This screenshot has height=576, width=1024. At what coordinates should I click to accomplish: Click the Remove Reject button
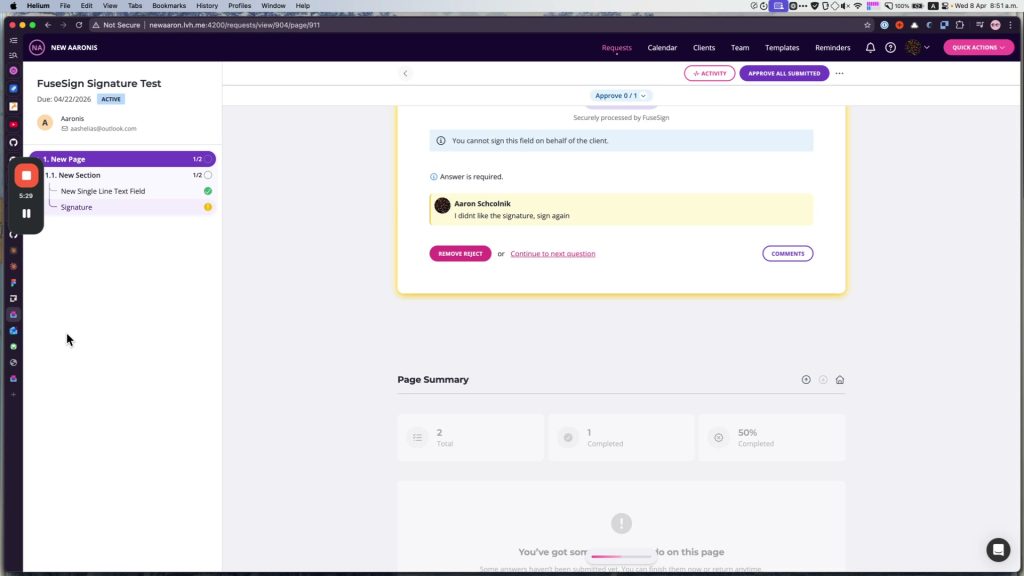(460, 253)
